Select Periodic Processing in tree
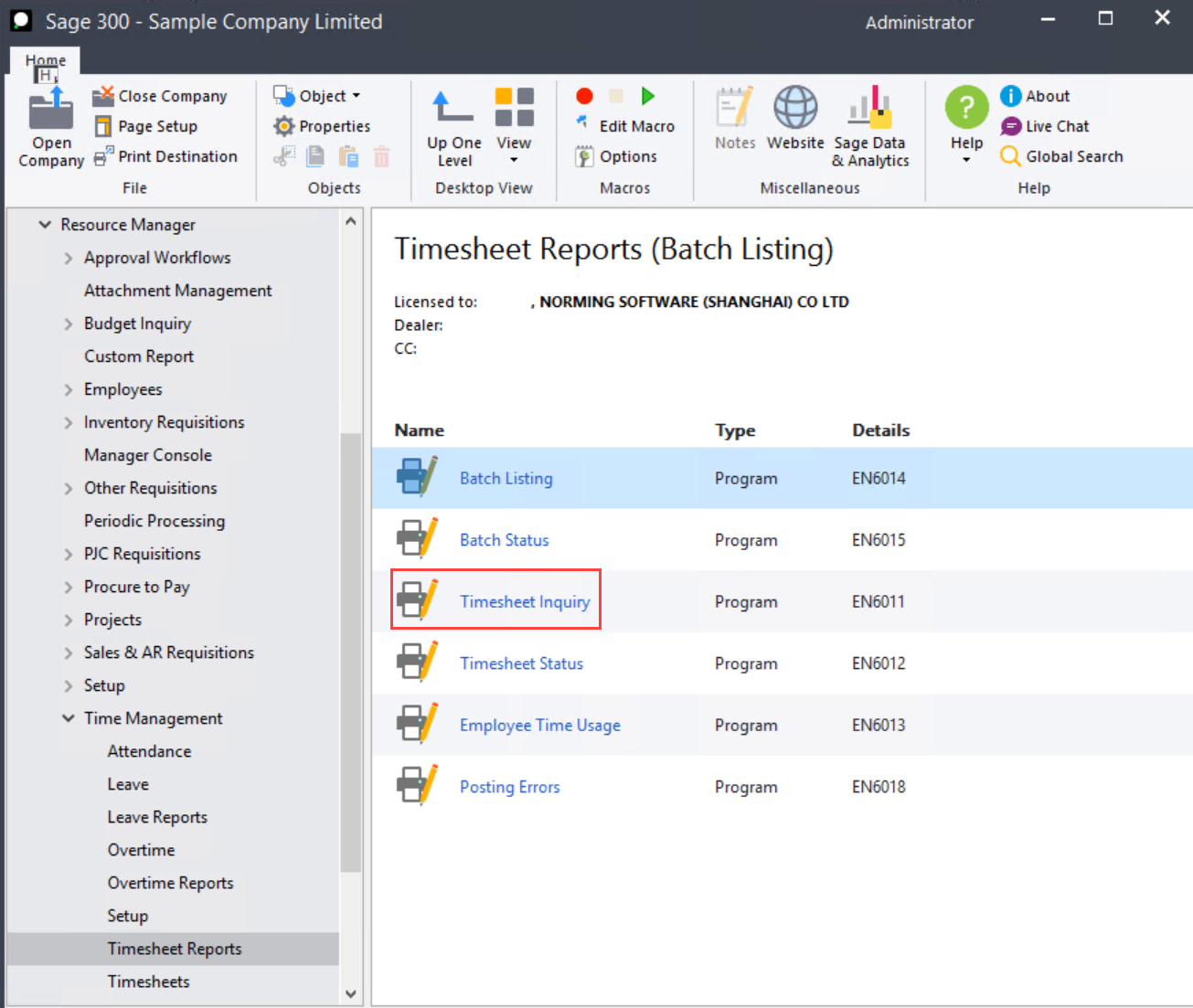The height and width of the screenshot is (1008, 1193). [x=154, y=521]
